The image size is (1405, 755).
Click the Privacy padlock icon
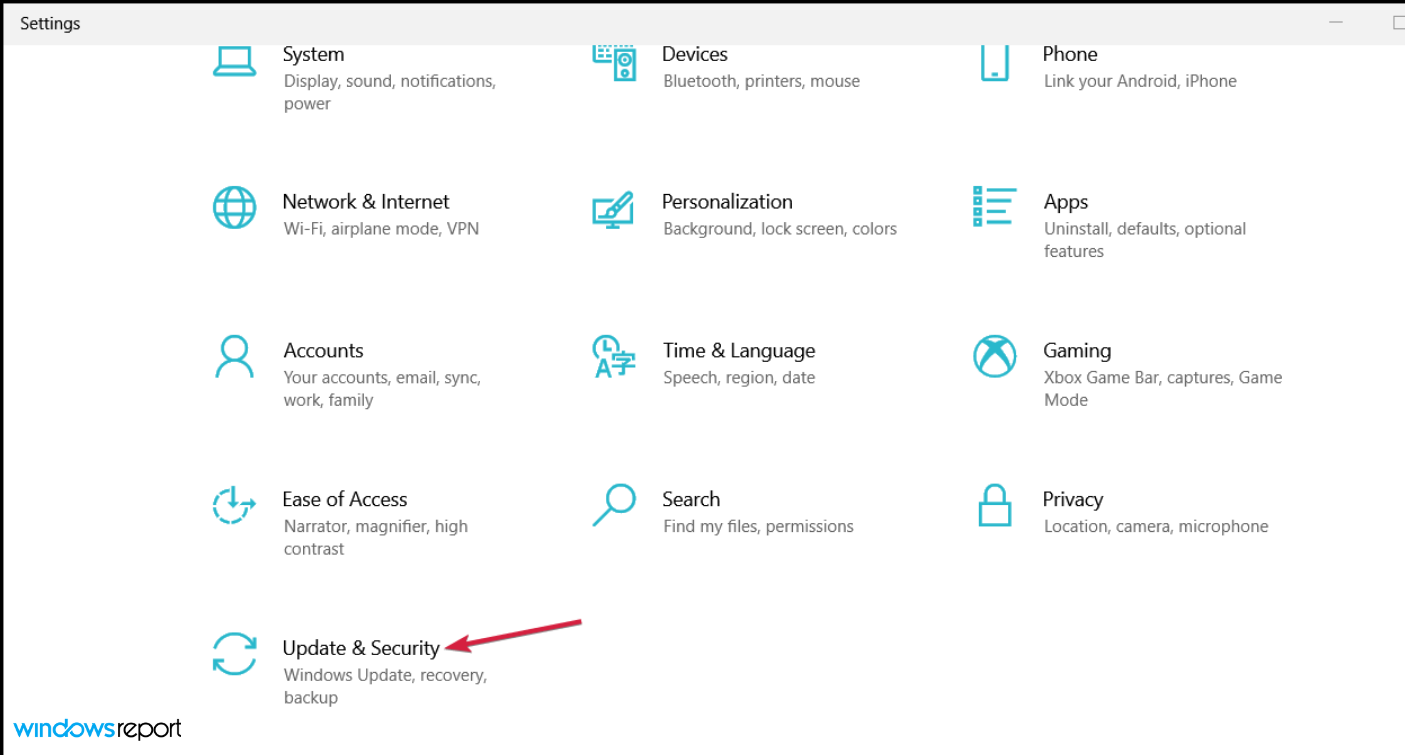pyautogui.click(x=994, y=505)
